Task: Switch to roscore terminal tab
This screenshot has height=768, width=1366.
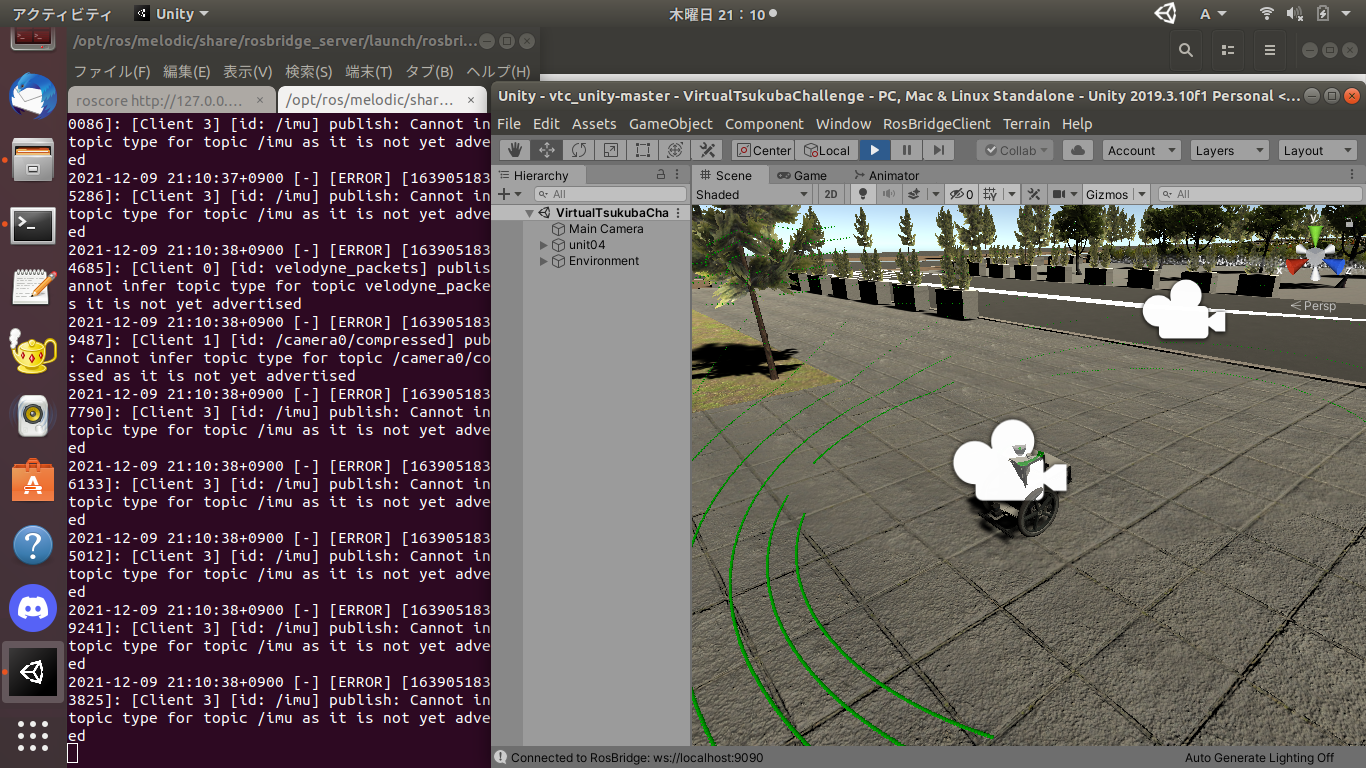Action: click(x=170, y=100)
